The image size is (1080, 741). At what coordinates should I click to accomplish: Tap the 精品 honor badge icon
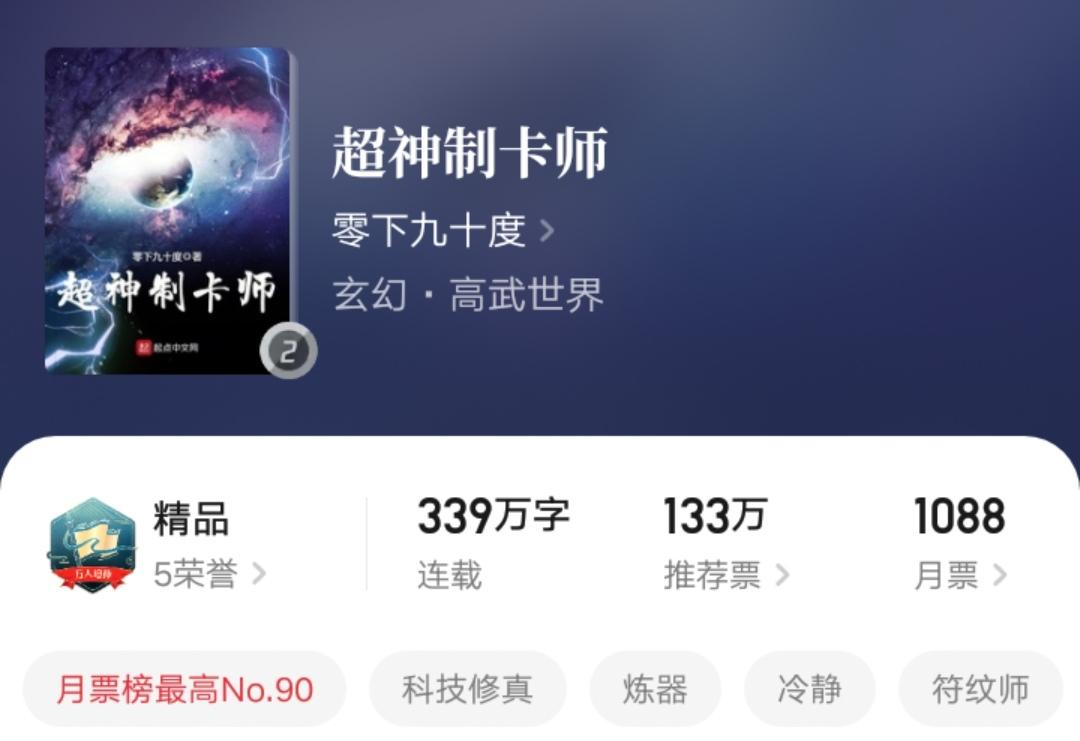point(92,545)
